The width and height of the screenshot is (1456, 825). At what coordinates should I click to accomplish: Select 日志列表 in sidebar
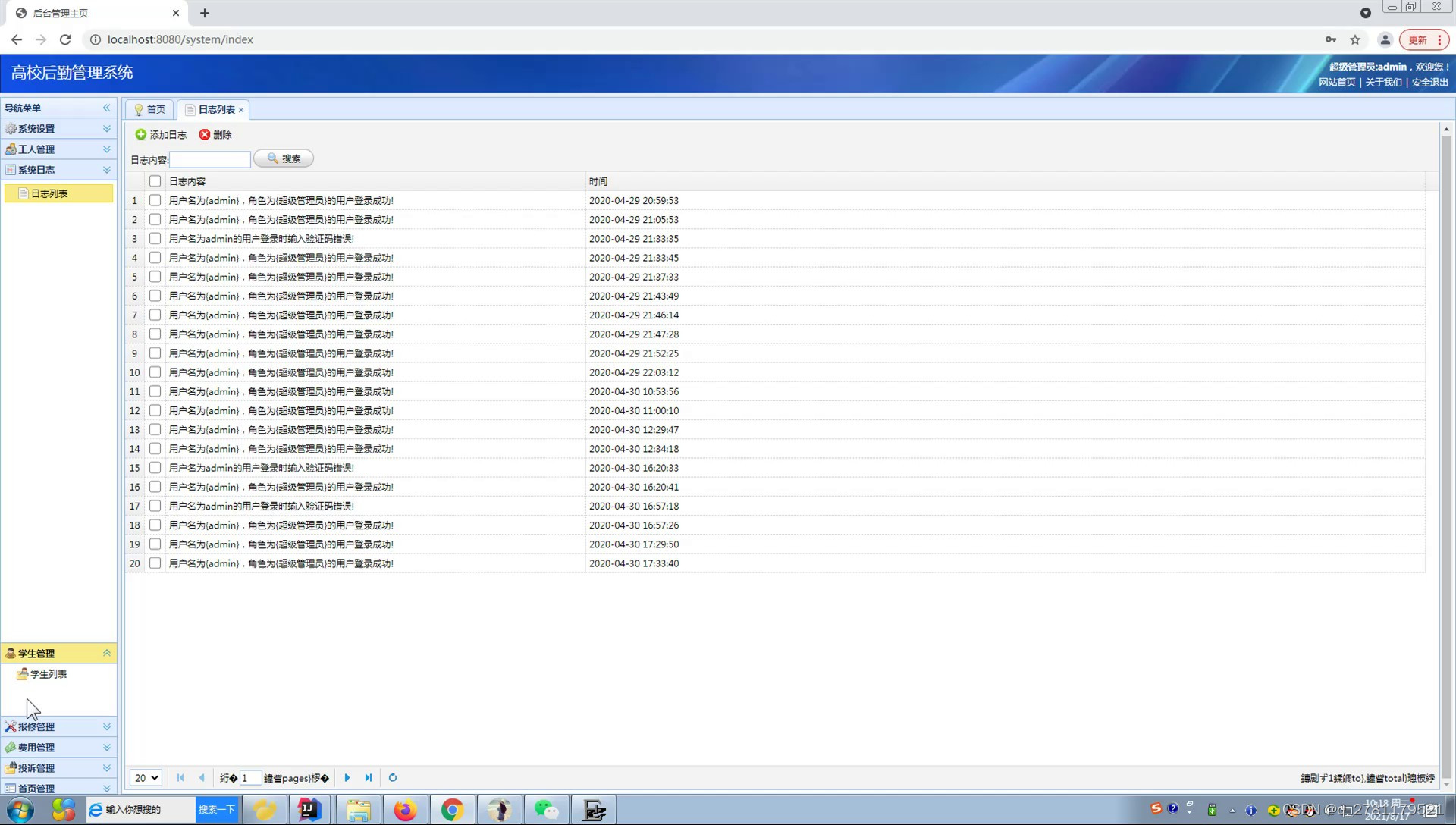(58, 193)
